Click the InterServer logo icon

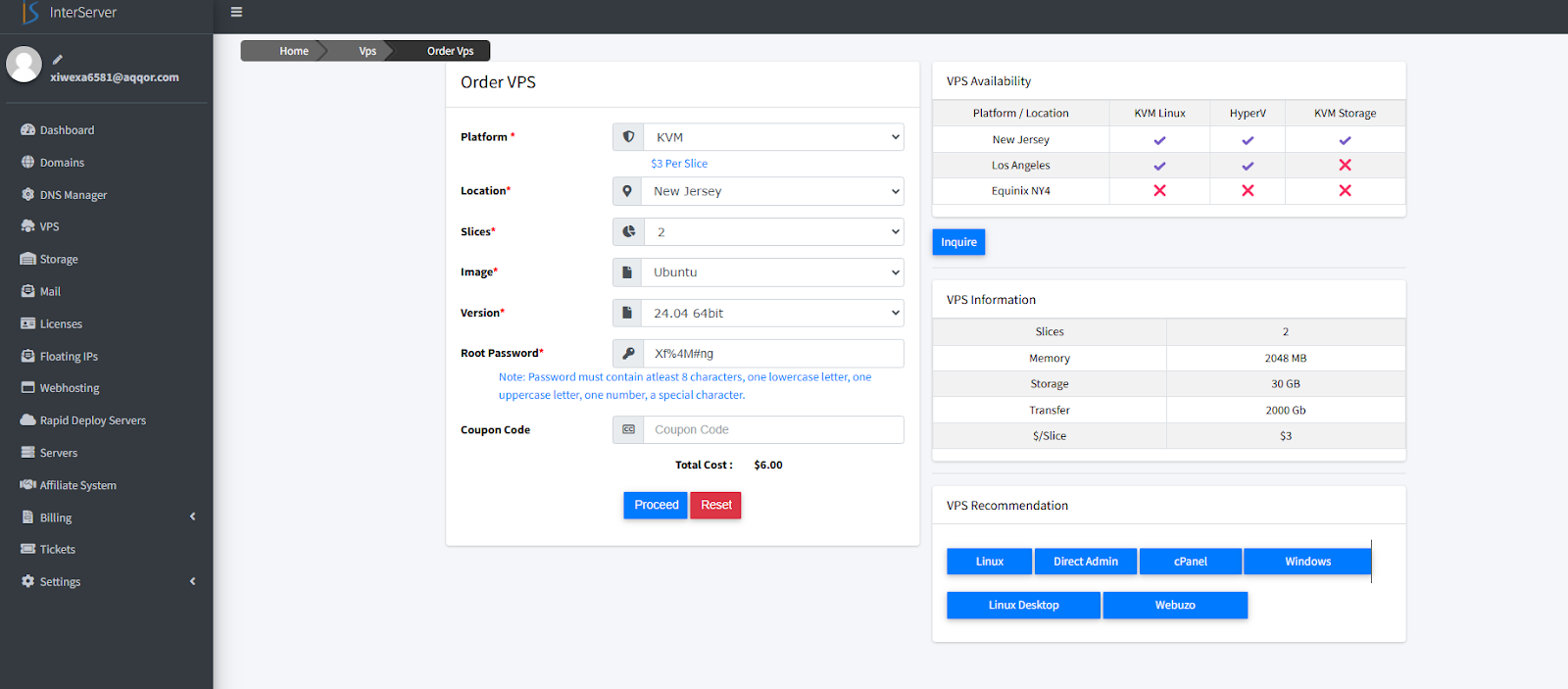30,12
